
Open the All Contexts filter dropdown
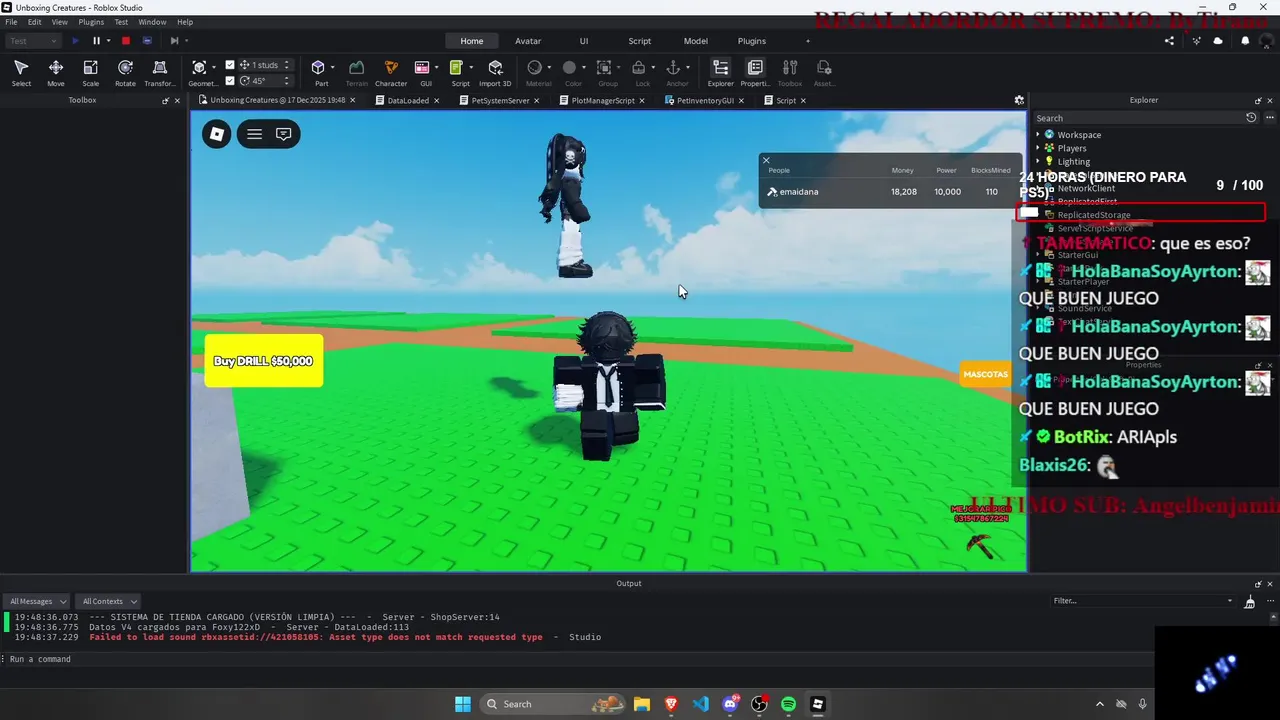(109, 601)
